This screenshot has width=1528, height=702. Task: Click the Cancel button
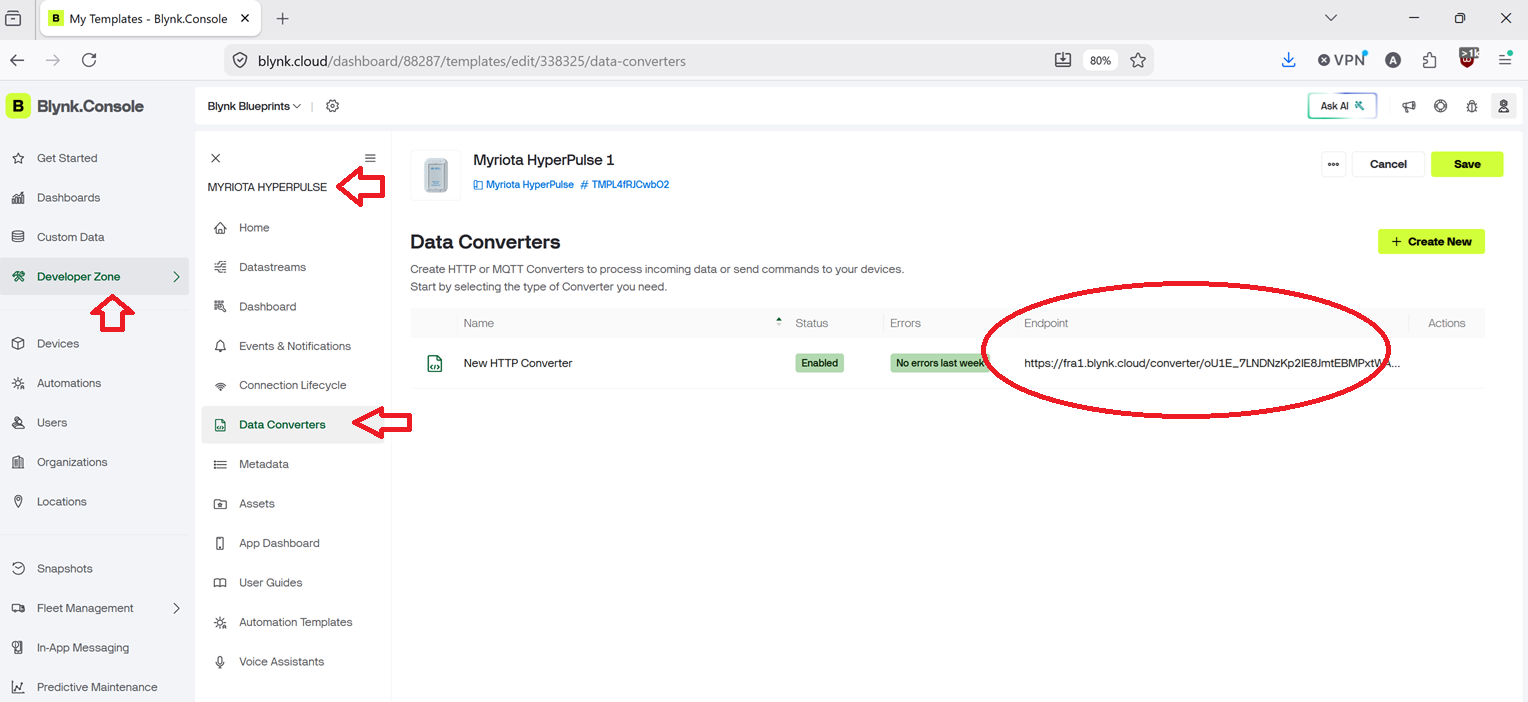(x=1388, y=164)
